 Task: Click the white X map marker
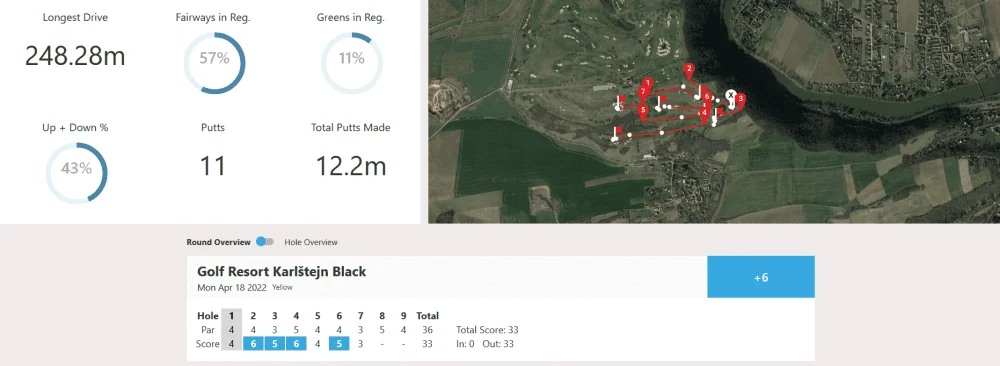[x=731, y=96]
